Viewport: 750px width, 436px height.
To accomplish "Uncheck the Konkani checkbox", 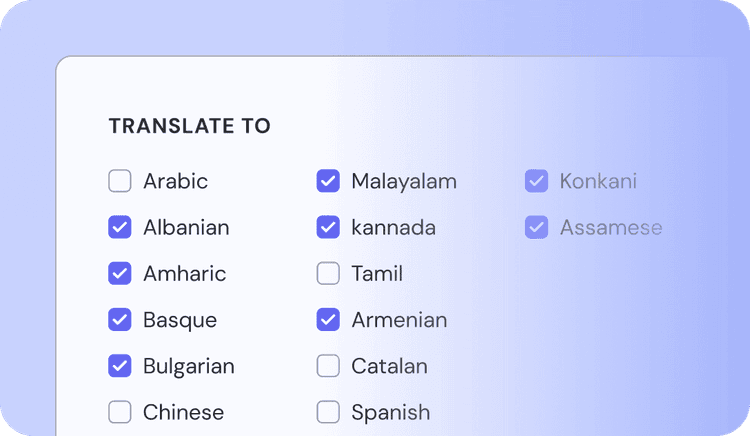I will pos(537,181).
